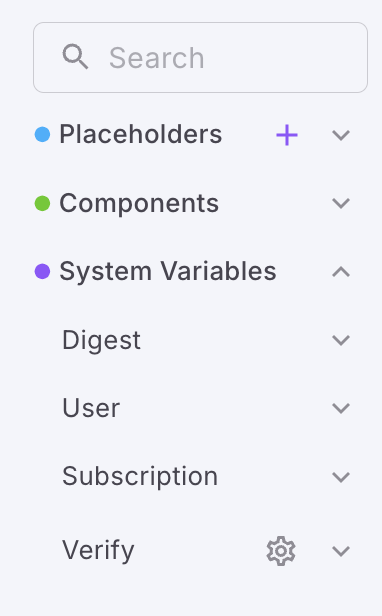Select the Components heading

139,204
